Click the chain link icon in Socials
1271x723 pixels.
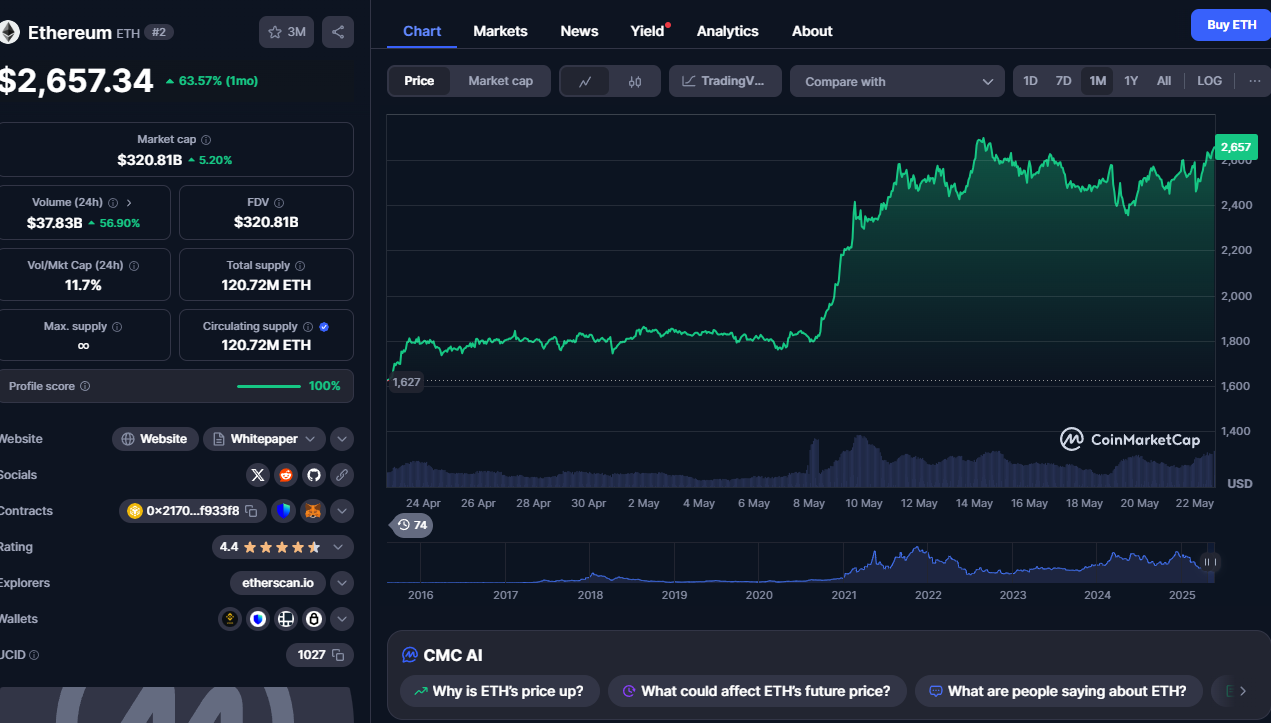342,475
